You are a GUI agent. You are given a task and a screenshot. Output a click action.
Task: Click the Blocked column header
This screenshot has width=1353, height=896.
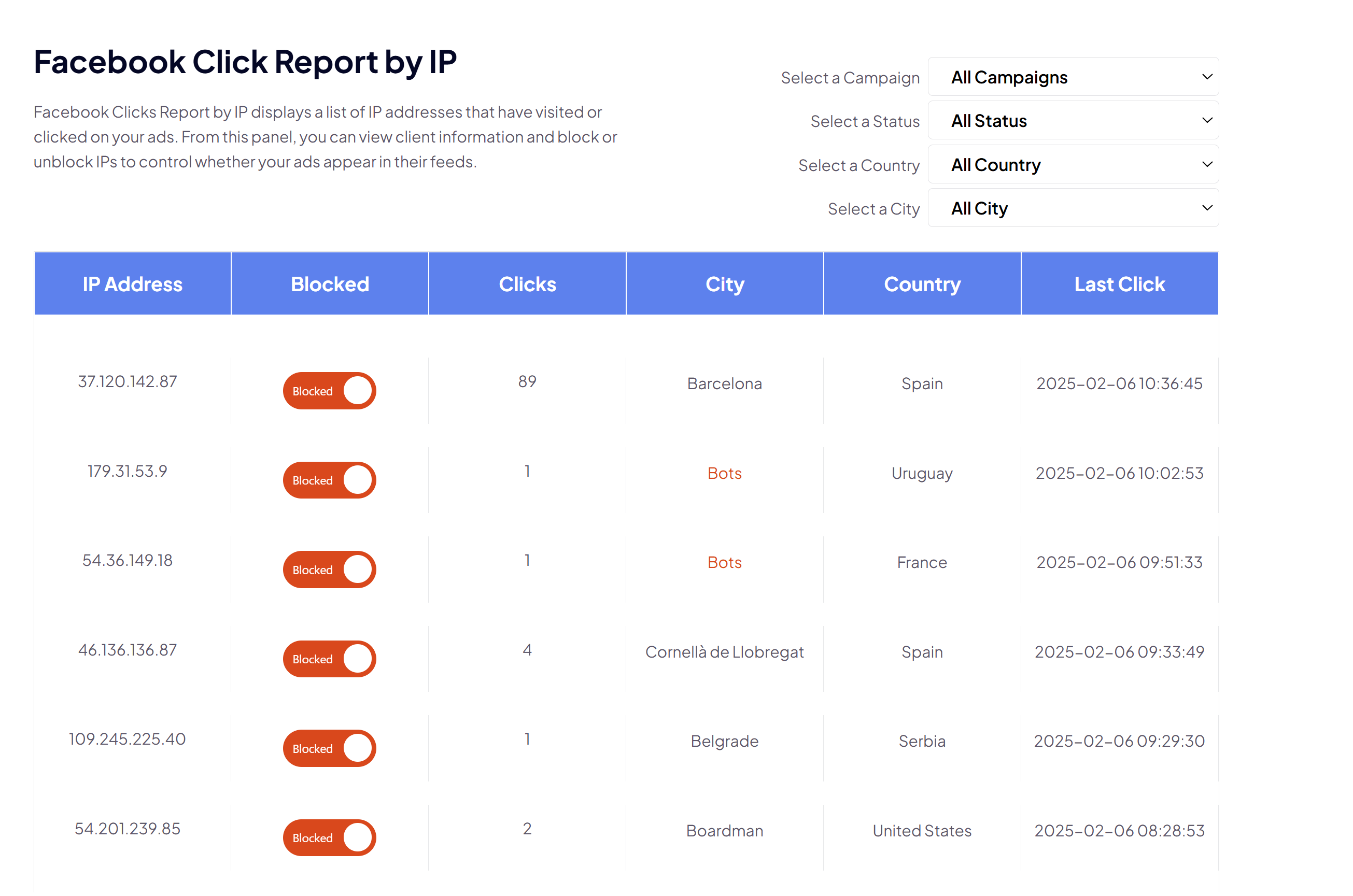click(330, 284)
